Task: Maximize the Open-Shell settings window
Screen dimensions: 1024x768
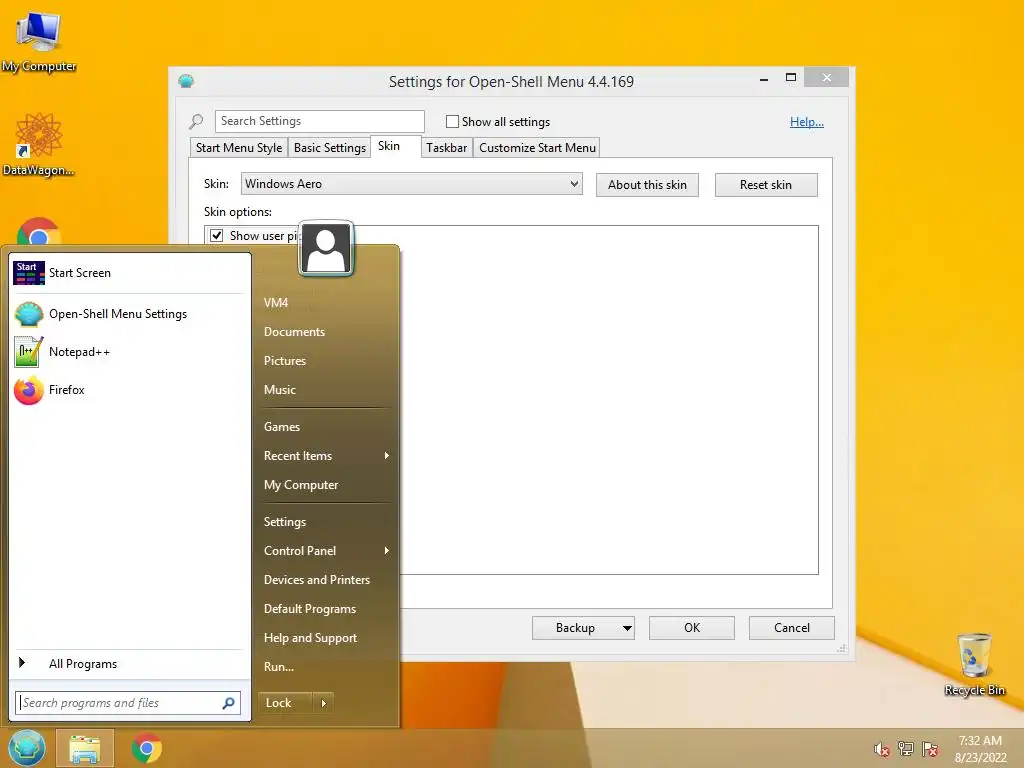Action: 790,78
